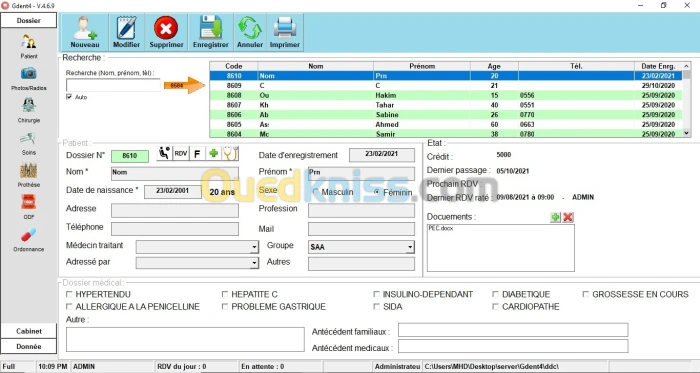Expand the Groupe SAA dropdown
This screenshot has height=373, width=700.
(410, 247)
